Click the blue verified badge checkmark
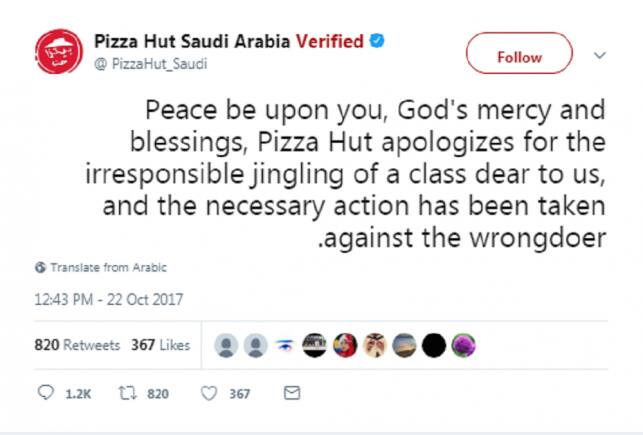This screenshot has width=643, height=435. tap(379, 42)
